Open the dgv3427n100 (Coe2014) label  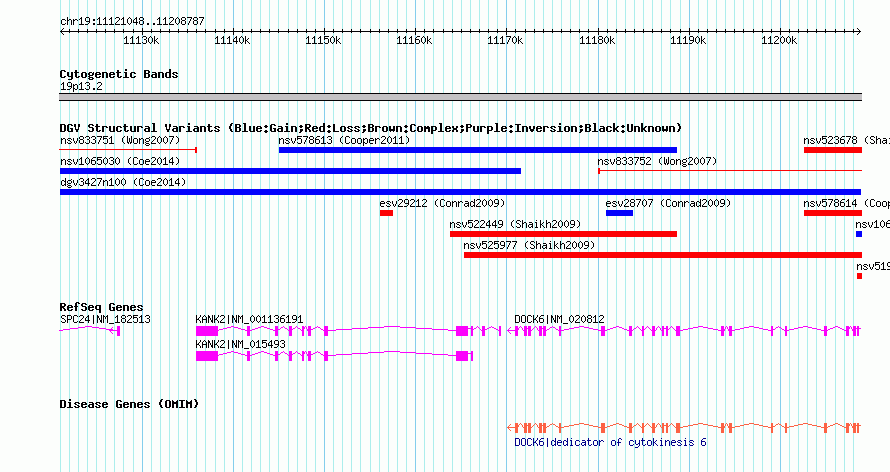coord(123,182)
